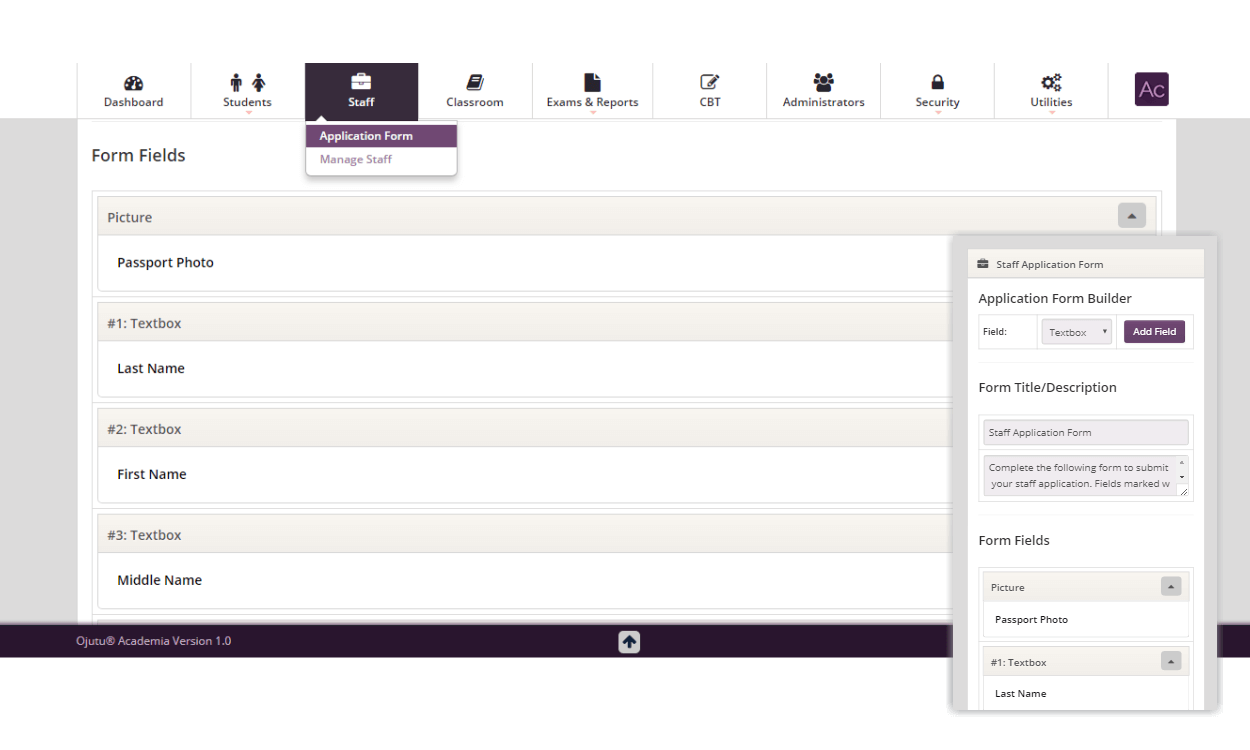This screenshot has height=750, width=1250.
Task: Click the Passport Photo field in main form
Action: click(165, 263)
